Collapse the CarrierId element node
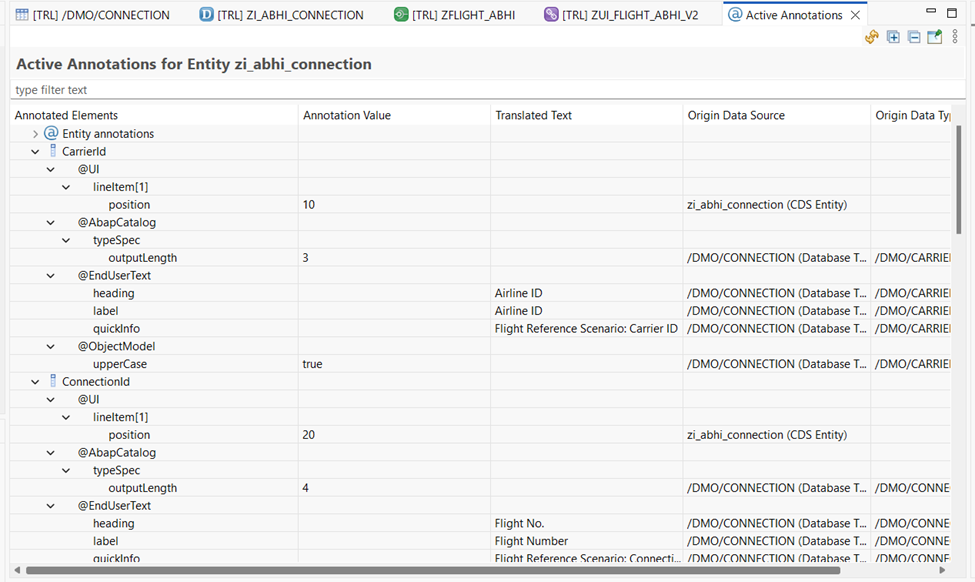This screenshot has height=582, width=975. pos(36,152)
